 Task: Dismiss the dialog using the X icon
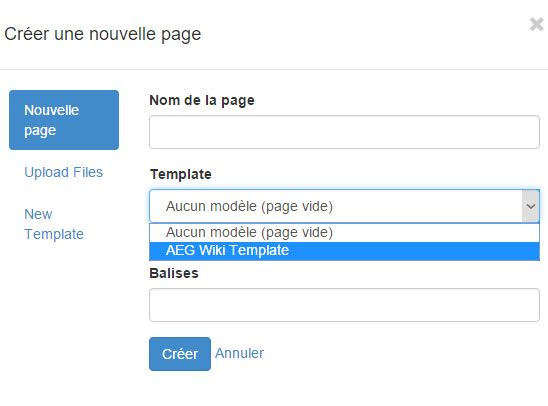(x=536, y=24)
